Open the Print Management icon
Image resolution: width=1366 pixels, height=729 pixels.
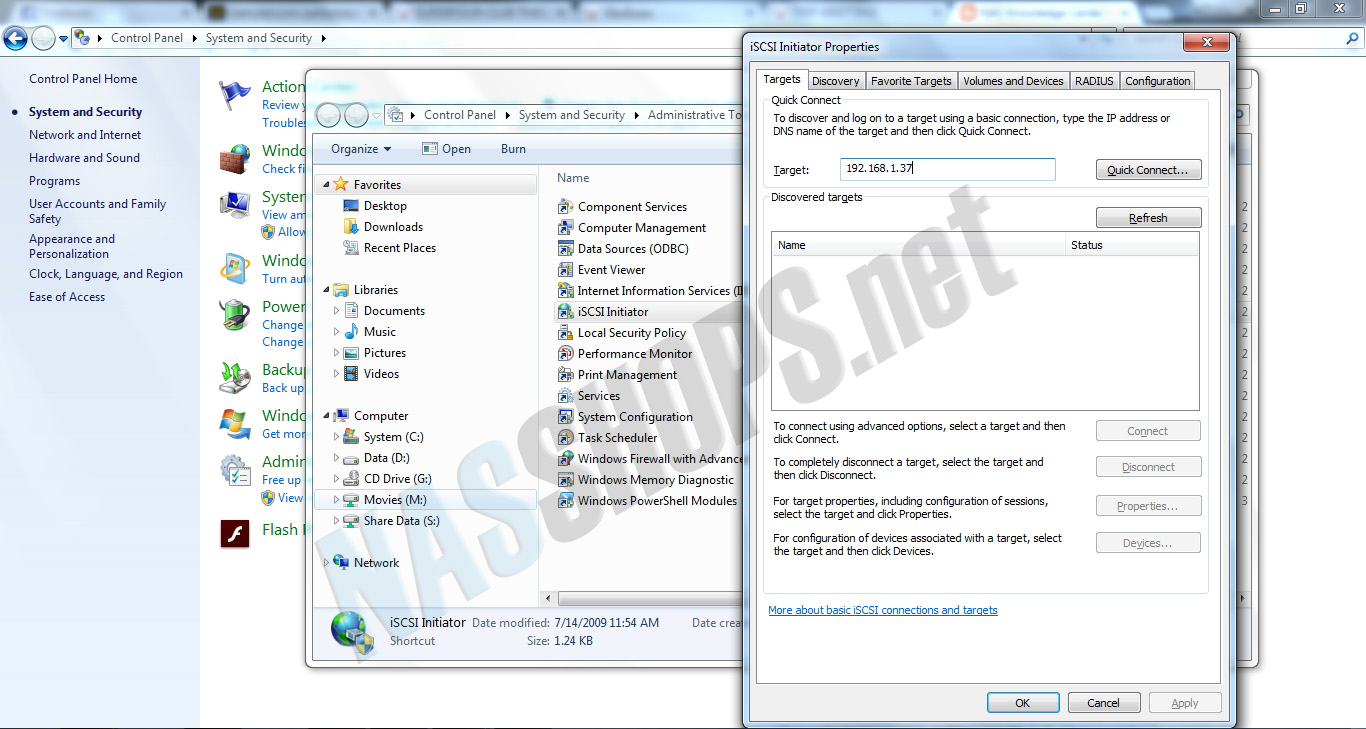(x=567, y=375)
